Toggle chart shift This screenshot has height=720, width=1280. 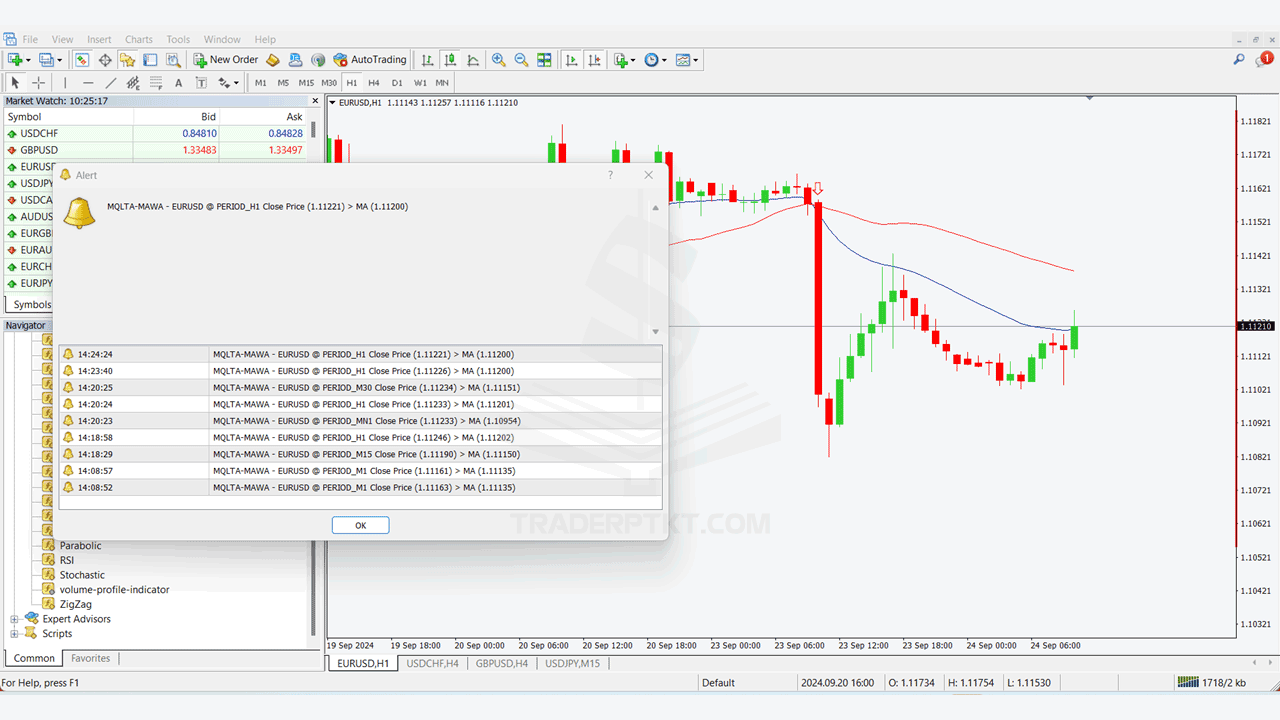[x=594, y=60]
